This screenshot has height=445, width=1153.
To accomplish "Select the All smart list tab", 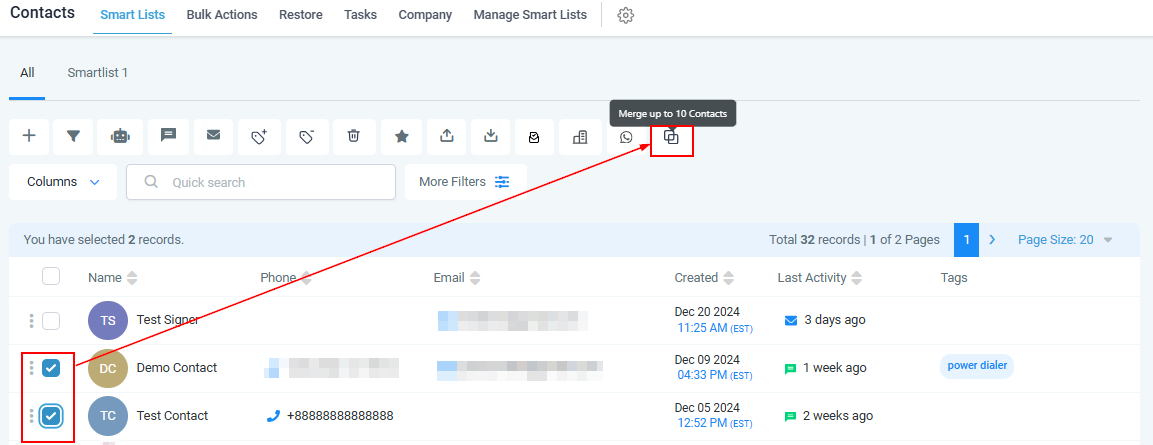I will 27,73.
